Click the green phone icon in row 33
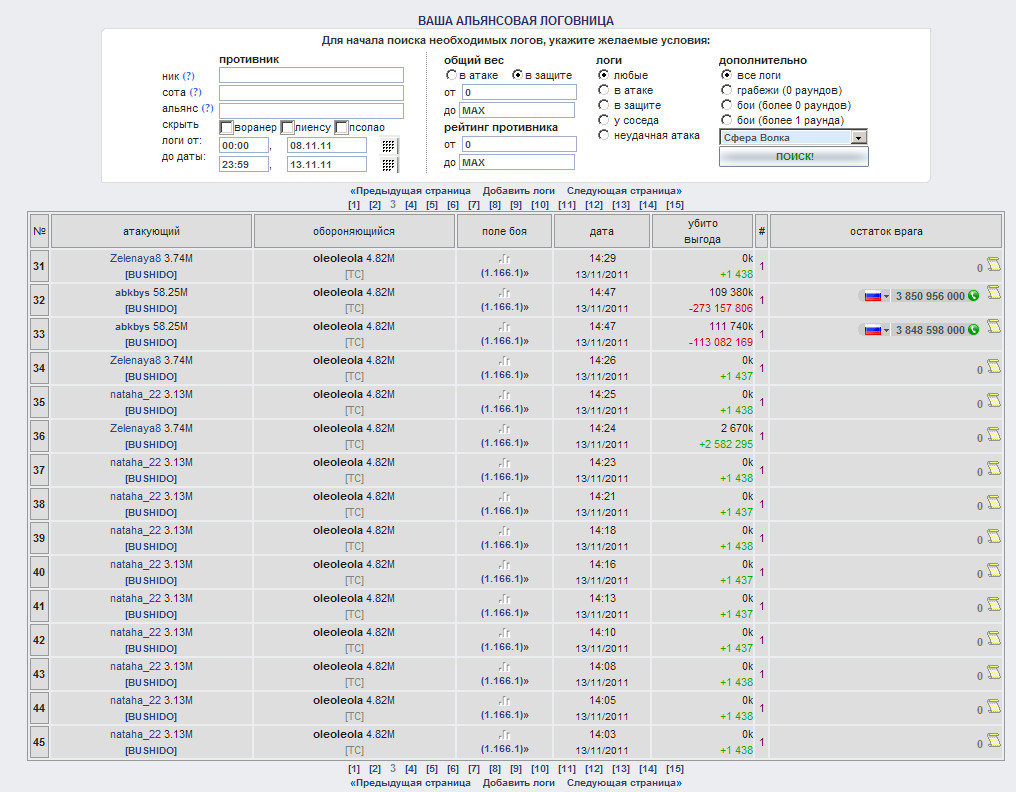Screen dimensions: 1016x792 point(973,330)
